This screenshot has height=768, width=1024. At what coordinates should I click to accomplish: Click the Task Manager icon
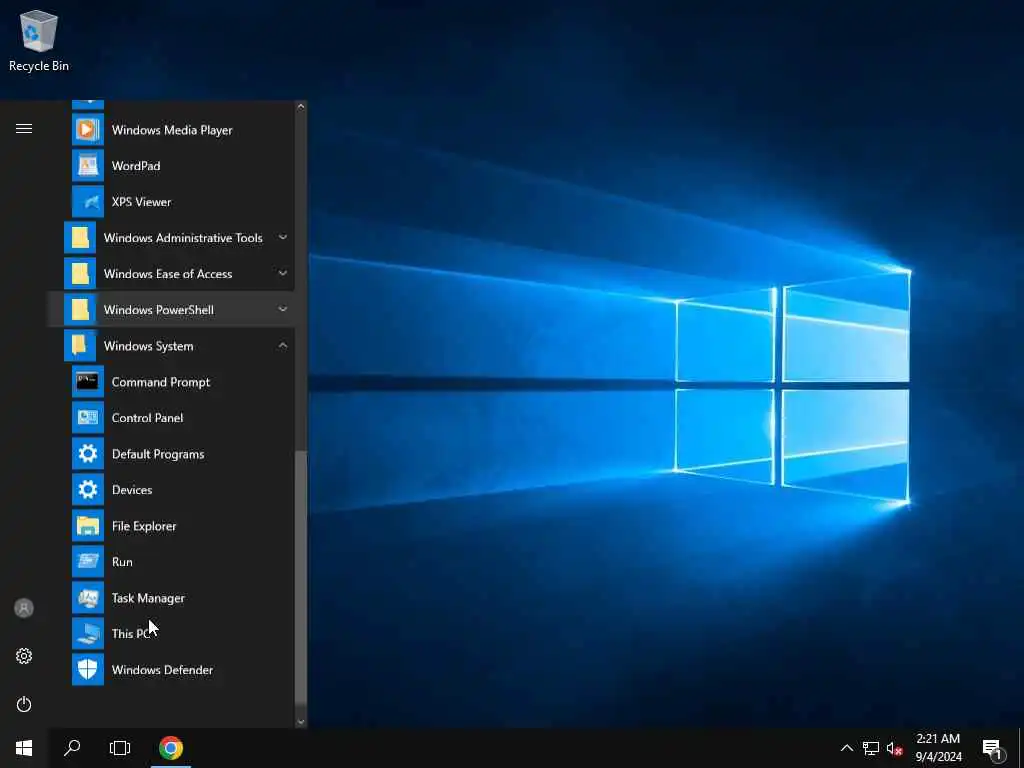pos(88,598)
